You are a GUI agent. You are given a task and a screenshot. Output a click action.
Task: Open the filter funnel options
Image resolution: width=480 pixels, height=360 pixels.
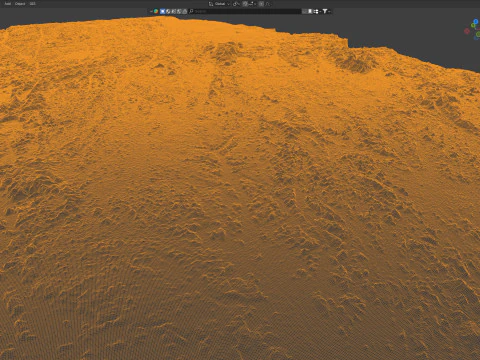[x=325, y=11]
